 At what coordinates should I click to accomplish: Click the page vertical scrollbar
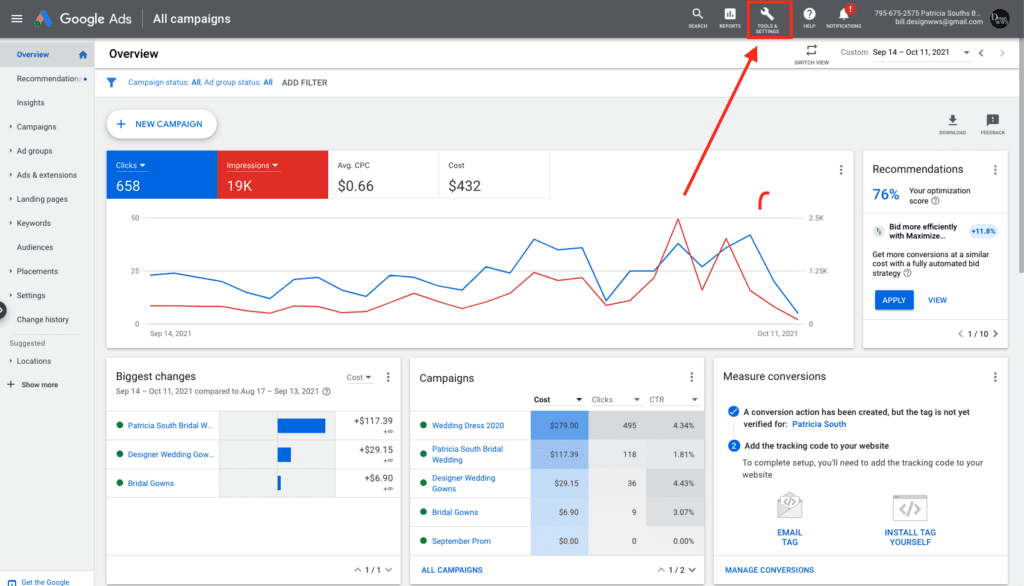pyautogui.click(x=1020, y=157)
